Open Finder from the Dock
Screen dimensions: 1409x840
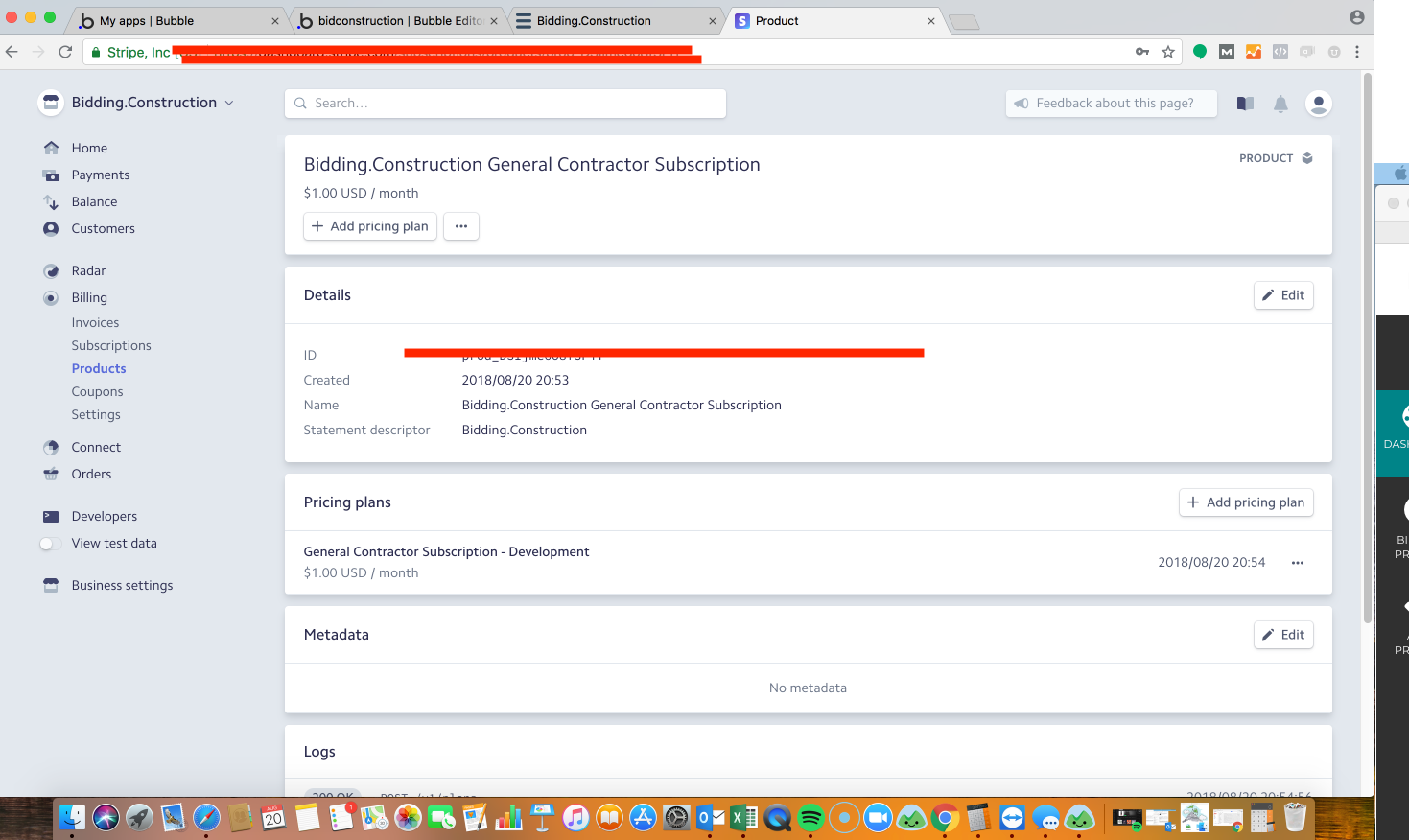[72, 818]
